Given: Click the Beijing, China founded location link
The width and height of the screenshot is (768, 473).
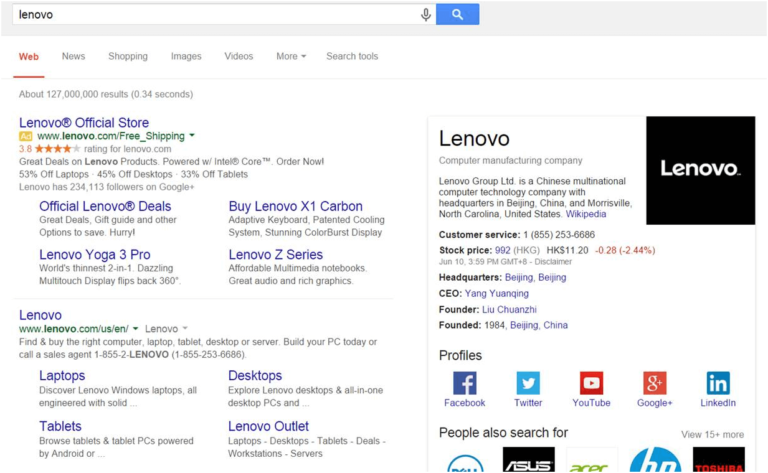Looking at the screenshot, I should coord(539,325).
